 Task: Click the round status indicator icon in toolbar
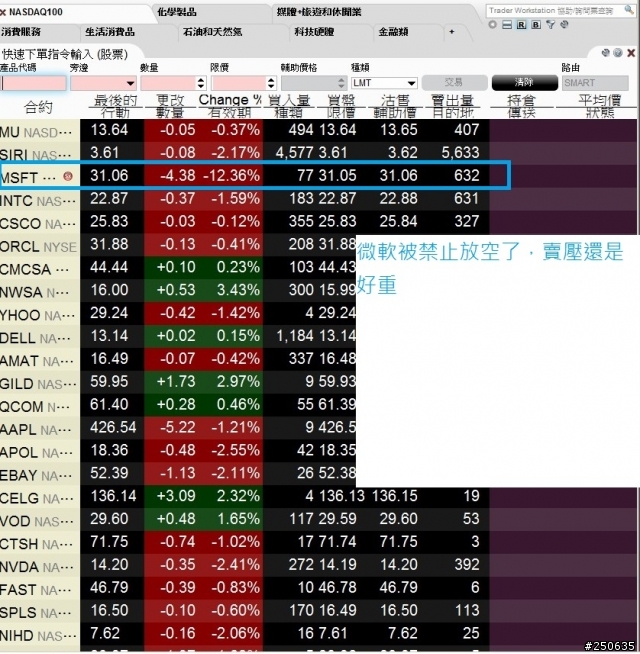coord(492,25)
